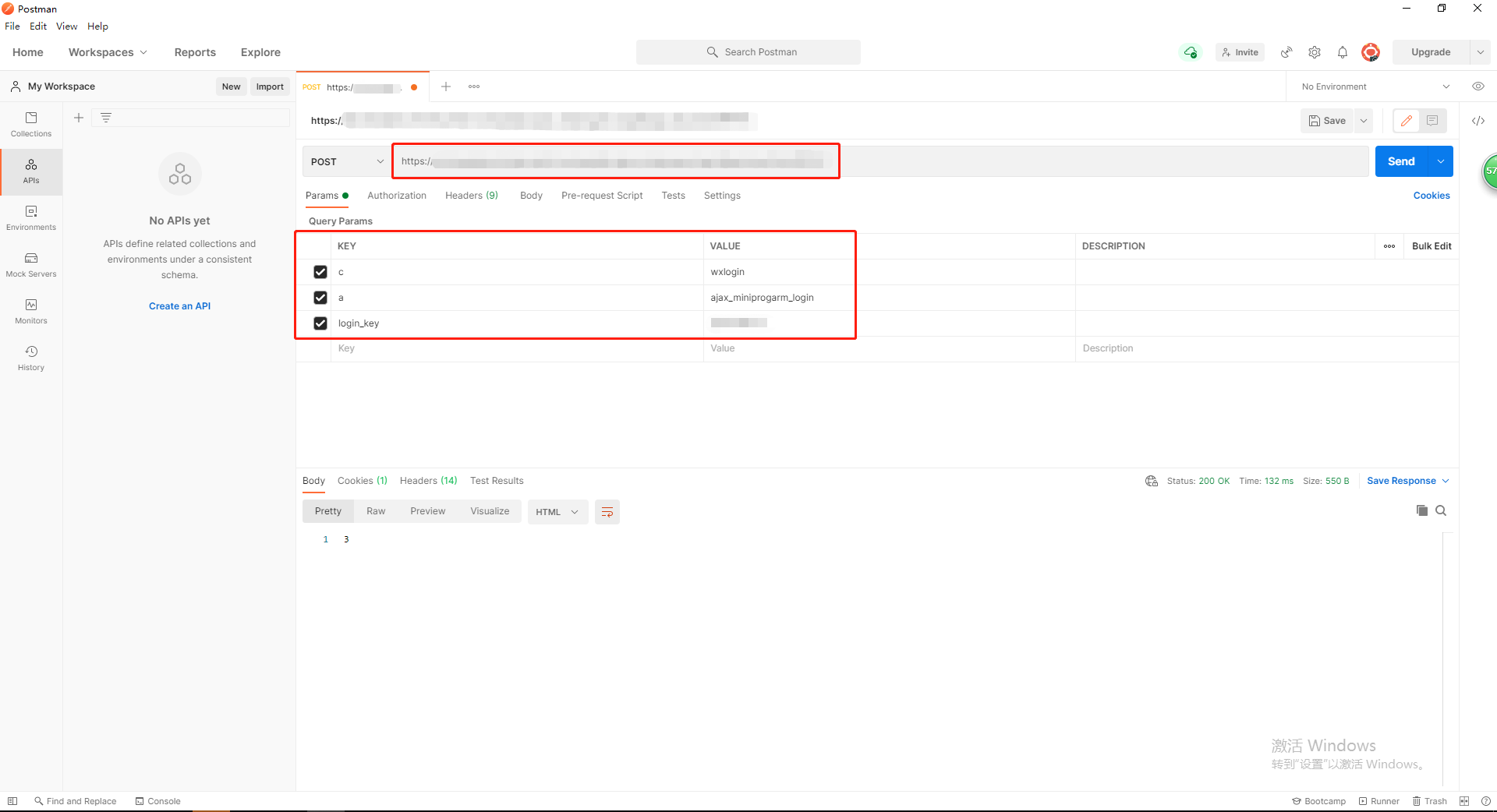Viewport: 1497px width, 812px height.
Task: Open the APIs sidebar panel
Action: click(31, 171)
